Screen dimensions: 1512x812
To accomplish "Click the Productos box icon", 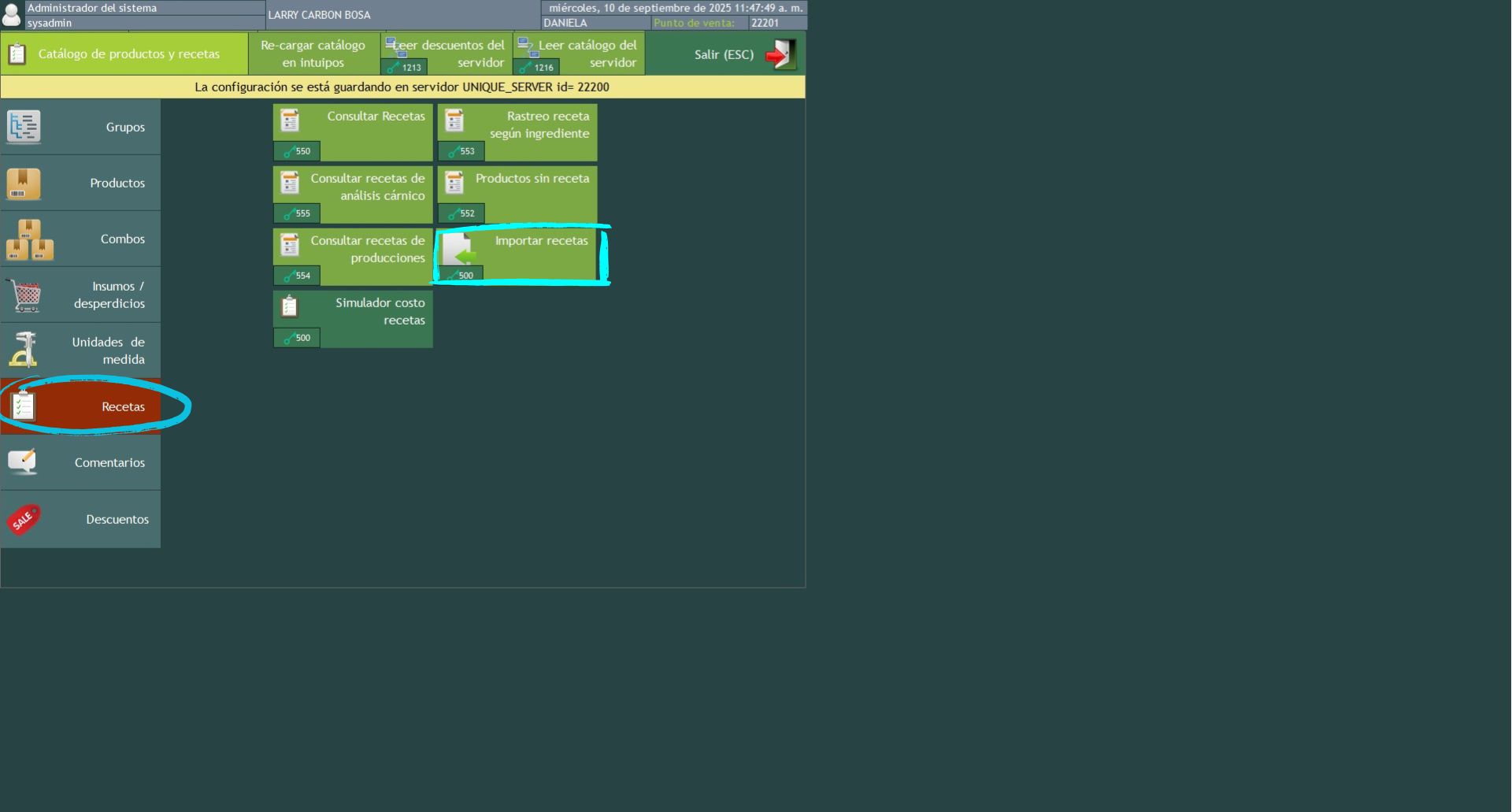I will tap(24, 184).
